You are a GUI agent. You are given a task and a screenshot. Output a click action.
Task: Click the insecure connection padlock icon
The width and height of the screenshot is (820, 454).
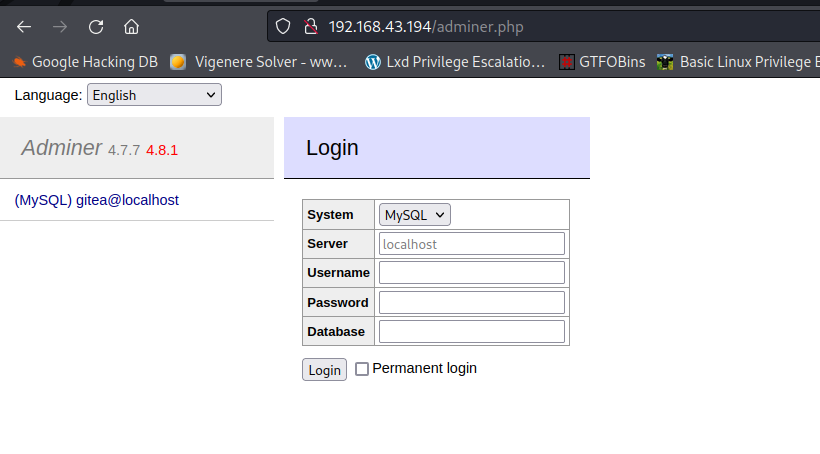pyautogui.click(x=310, y=26)
